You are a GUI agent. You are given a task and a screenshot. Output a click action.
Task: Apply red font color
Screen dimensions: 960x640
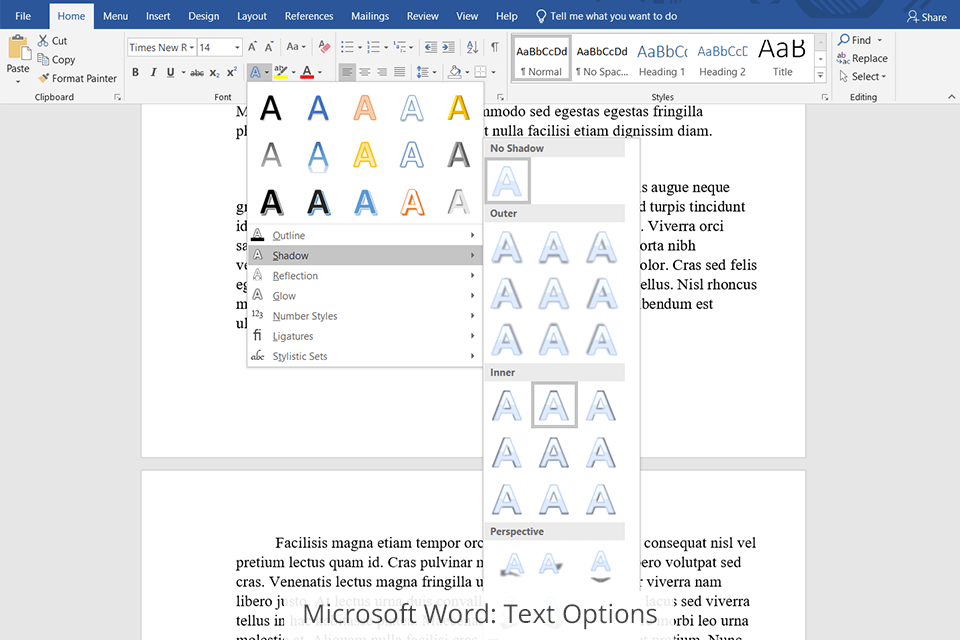tap(307, 72)
